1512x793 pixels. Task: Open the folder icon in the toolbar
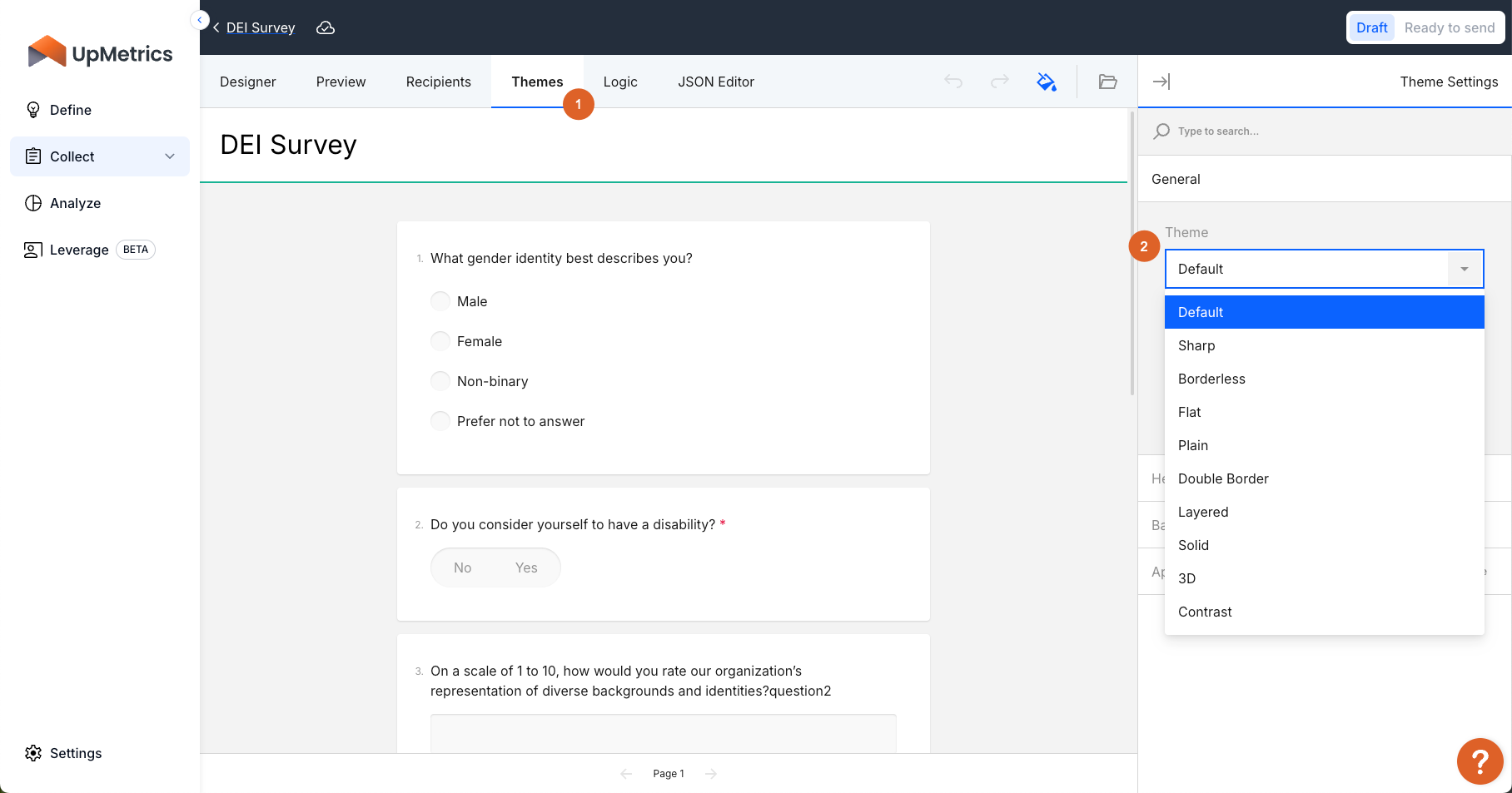(1107, 82)
